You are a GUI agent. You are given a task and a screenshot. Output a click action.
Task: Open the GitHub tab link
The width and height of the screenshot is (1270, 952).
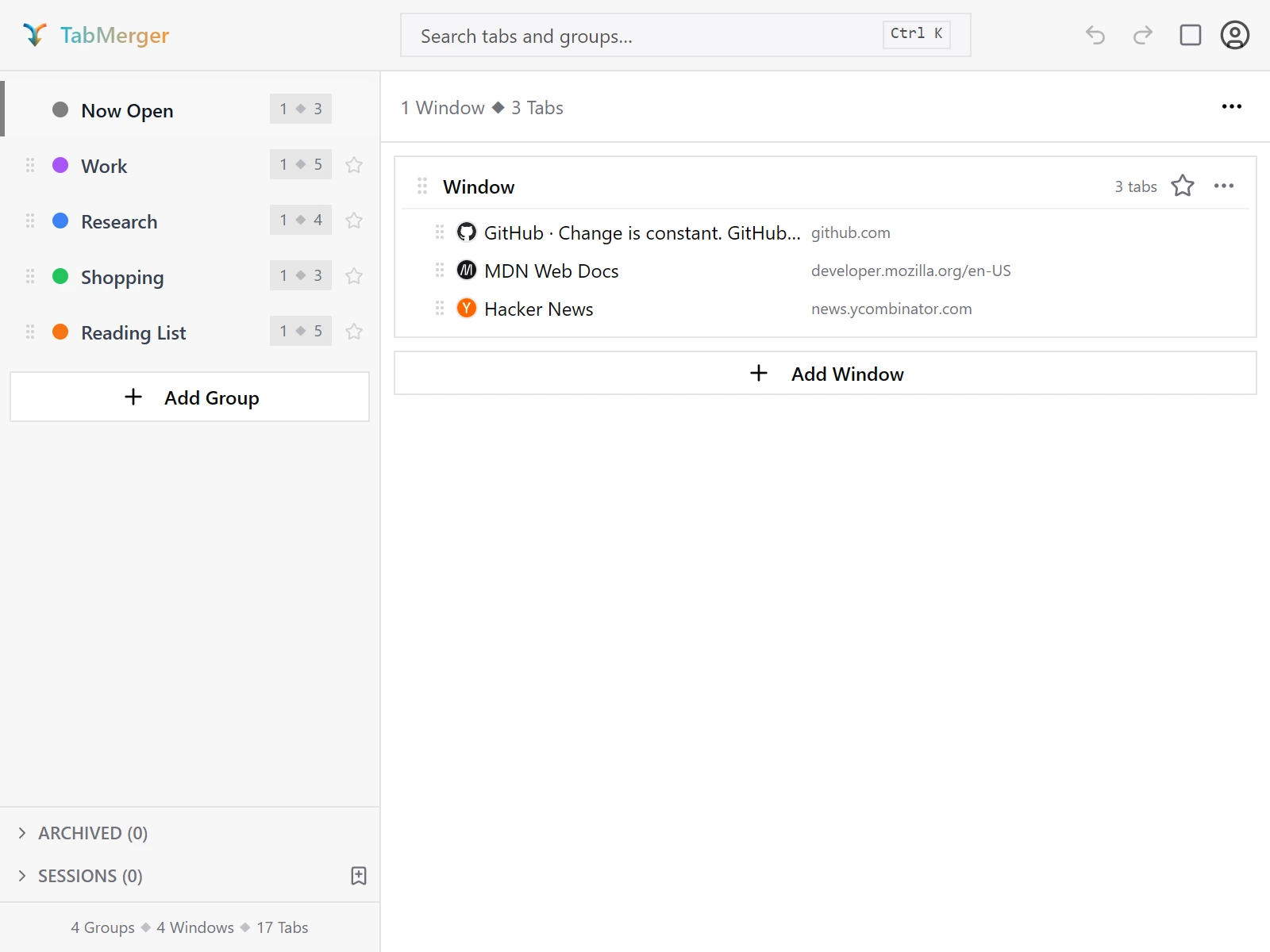[642, 232]
